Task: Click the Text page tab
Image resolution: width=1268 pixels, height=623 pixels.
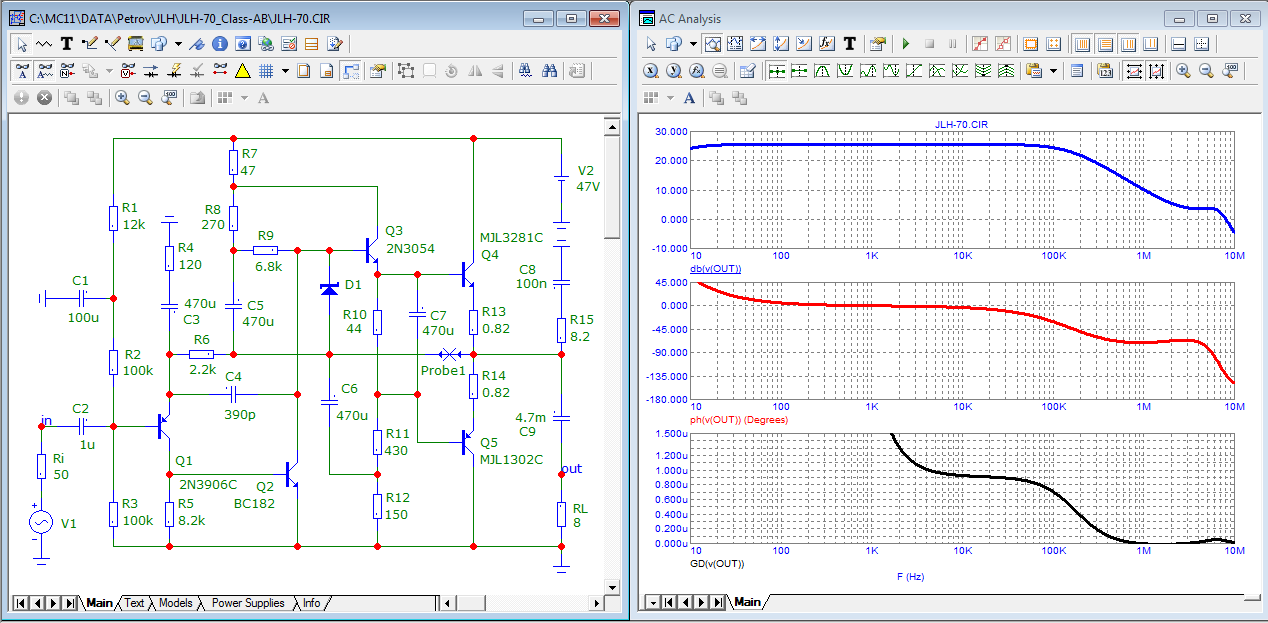Action: (134, 603)
